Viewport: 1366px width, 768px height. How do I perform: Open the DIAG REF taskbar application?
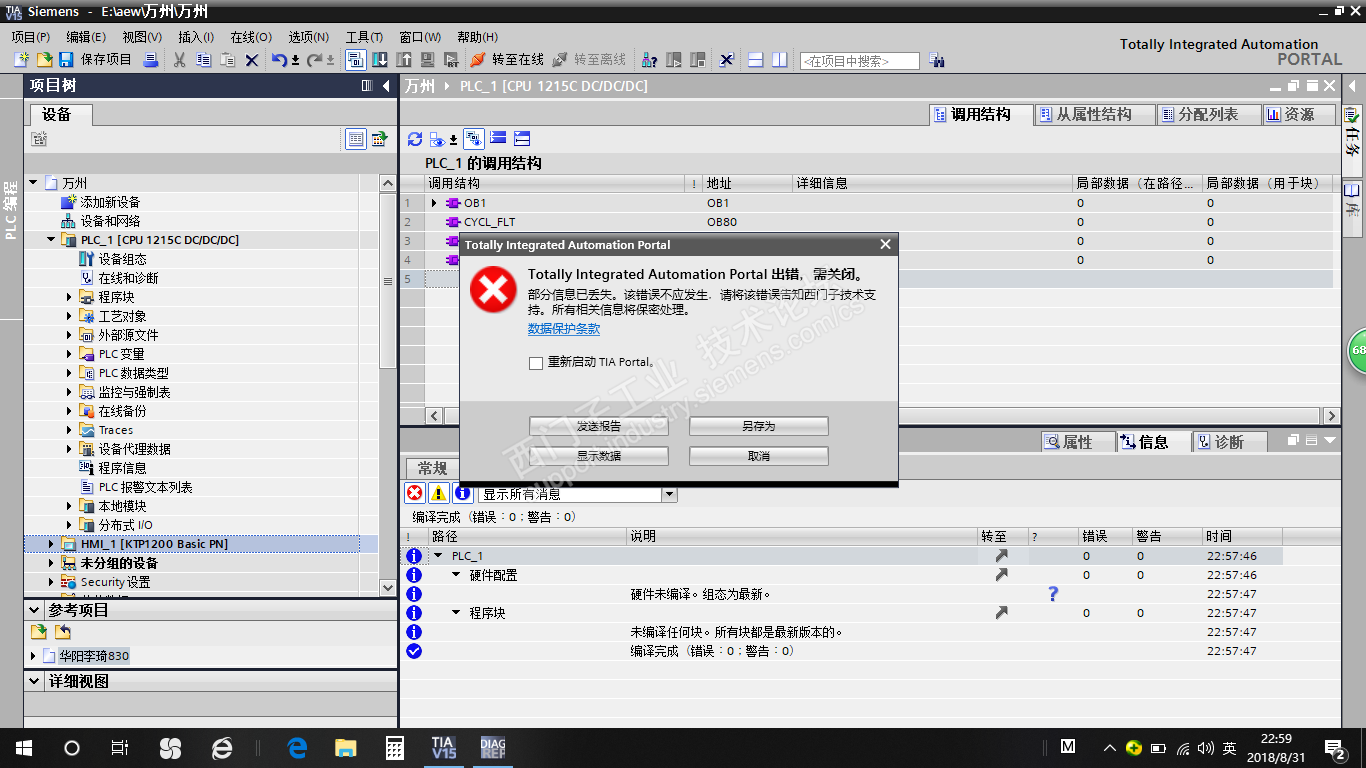(x=492, y=747)
